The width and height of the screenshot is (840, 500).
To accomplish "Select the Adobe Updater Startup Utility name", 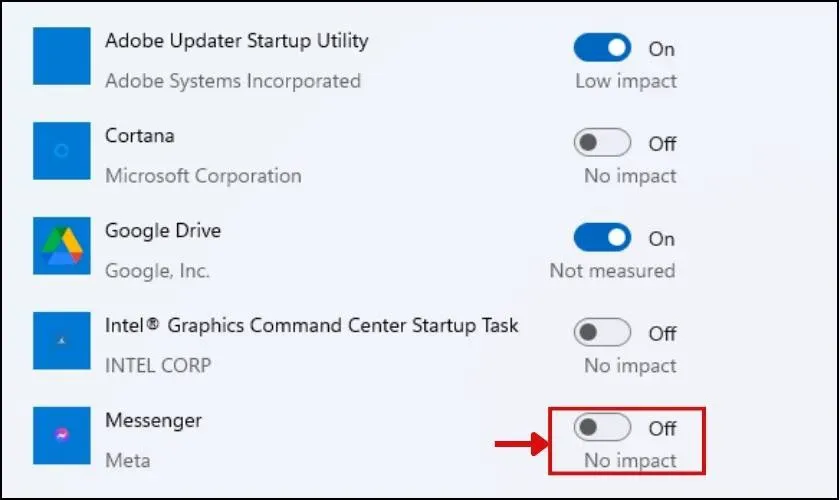I will click(236, 41).
